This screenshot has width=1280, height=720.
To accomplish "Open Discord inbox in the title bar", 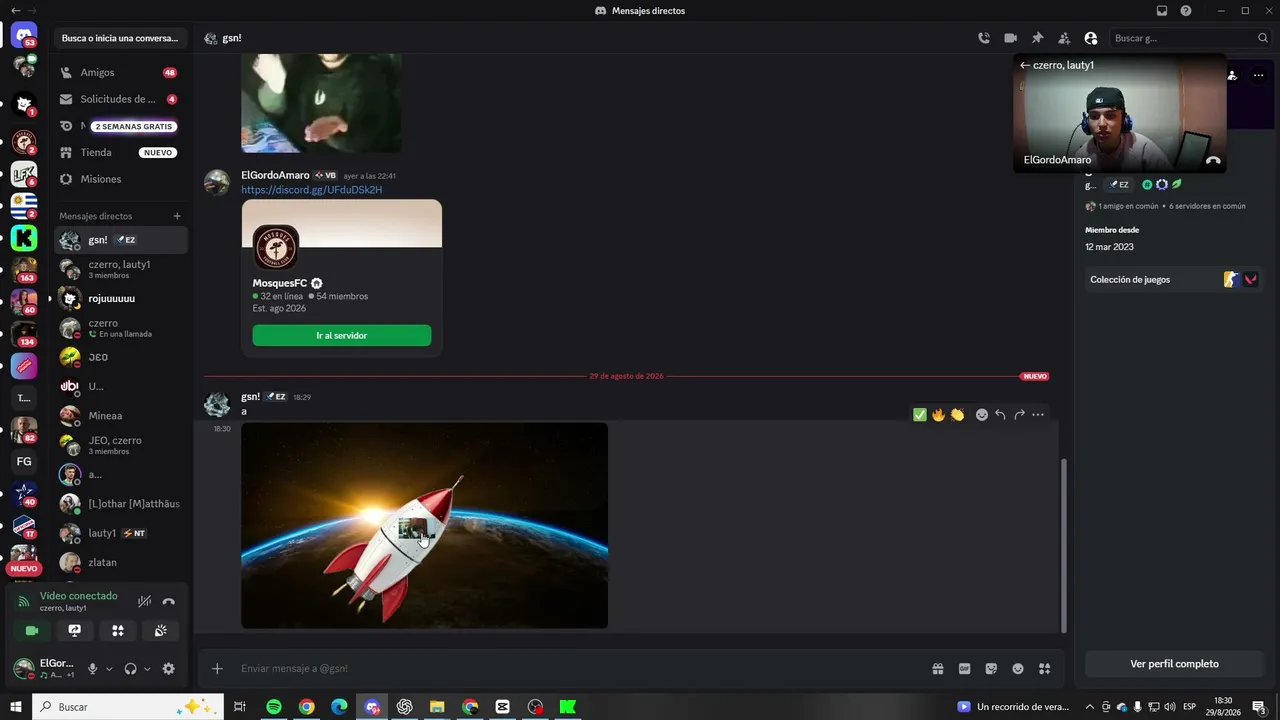I will [x=1162, y=11].
